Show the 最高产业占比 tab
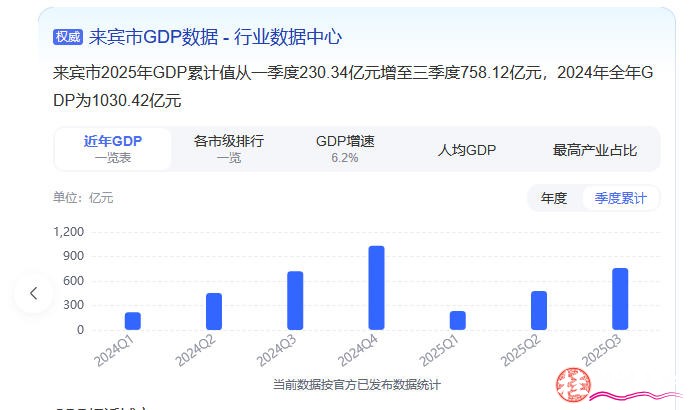This screenshot has height=410, width=689. tap(594, 150)
